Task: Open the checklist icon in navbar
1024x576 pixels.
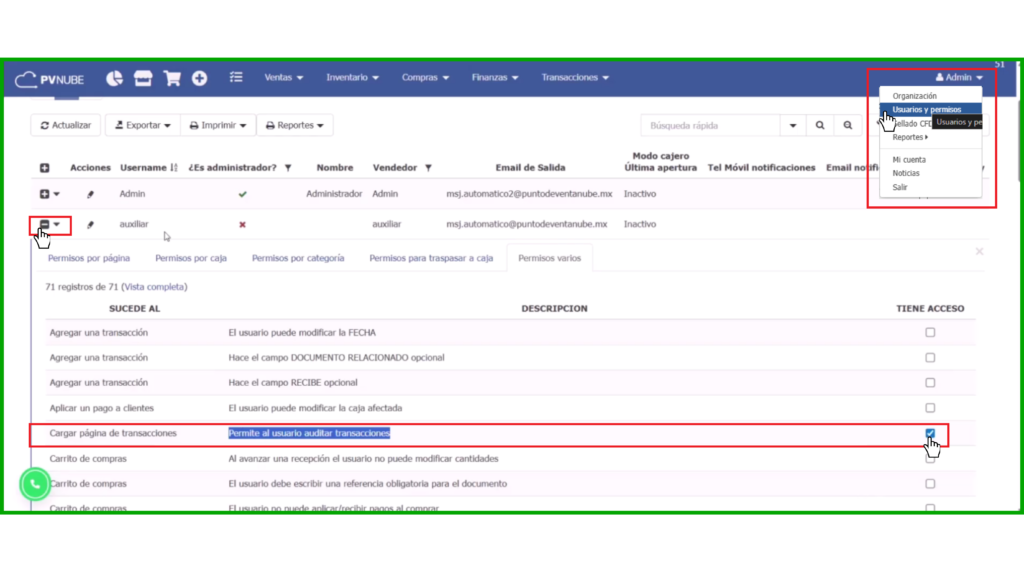Action: [236, 78]
